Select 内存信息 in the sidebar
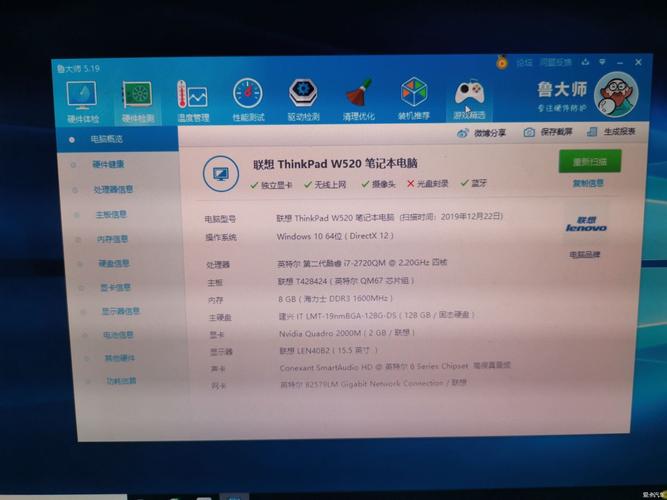667x500 pixels. pos(112,239)
